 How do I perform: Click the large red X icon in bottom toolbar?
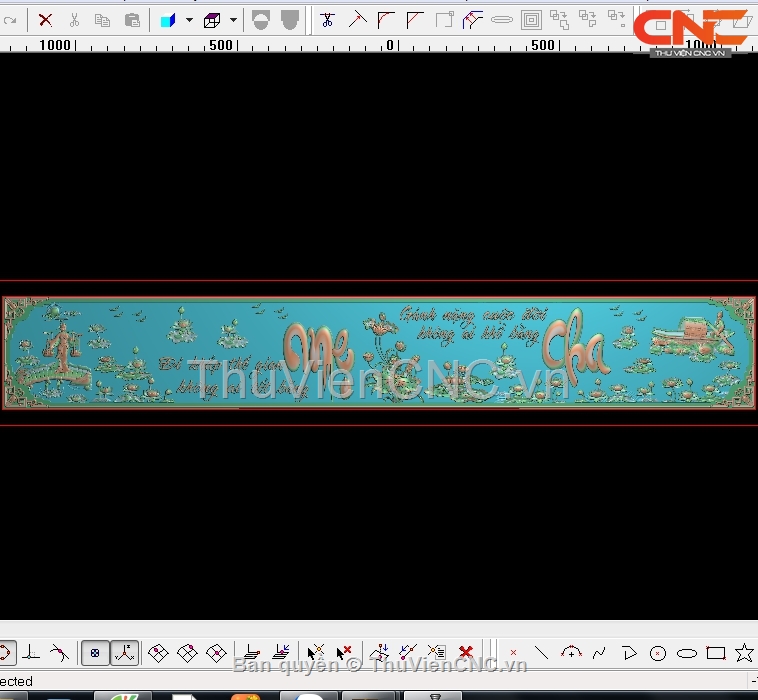pos(465,653)
